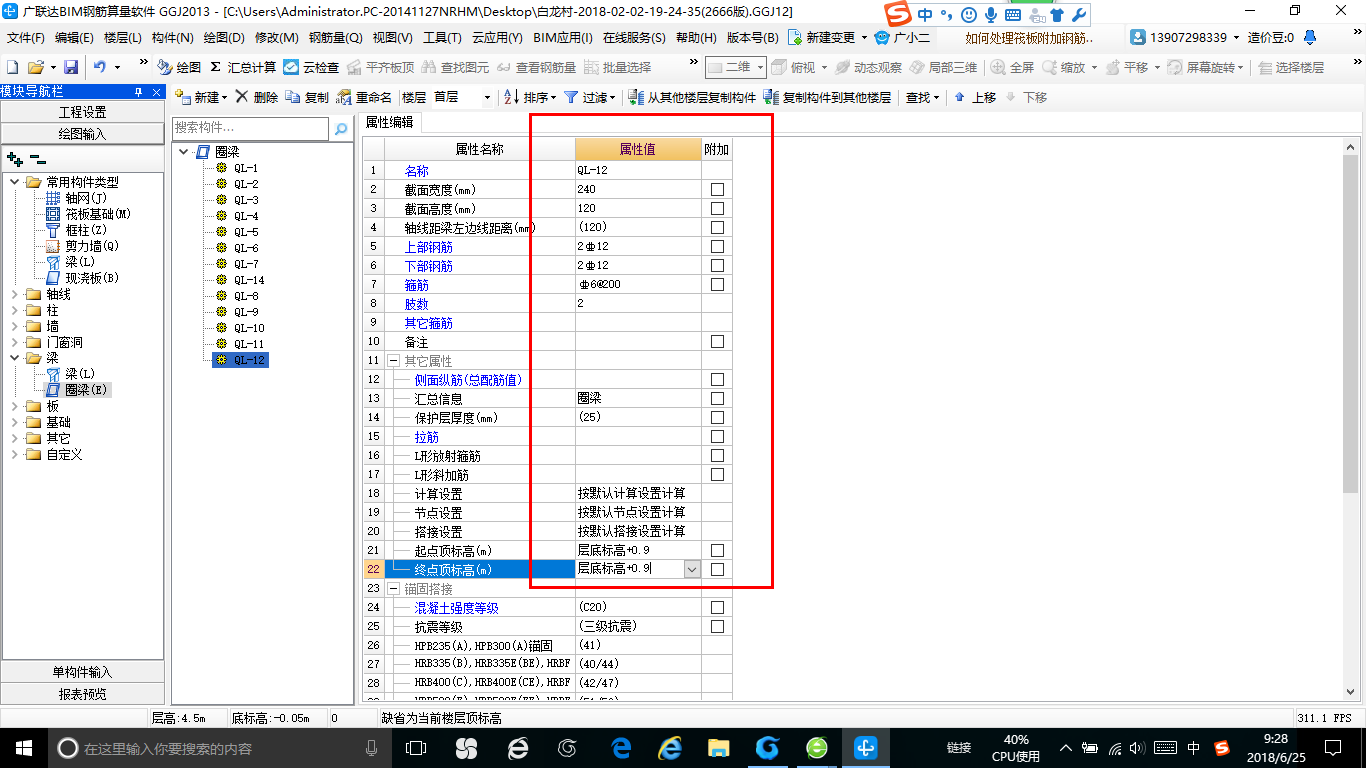
Task: Open Task View on taskbar
Action: tap(416, 747)
